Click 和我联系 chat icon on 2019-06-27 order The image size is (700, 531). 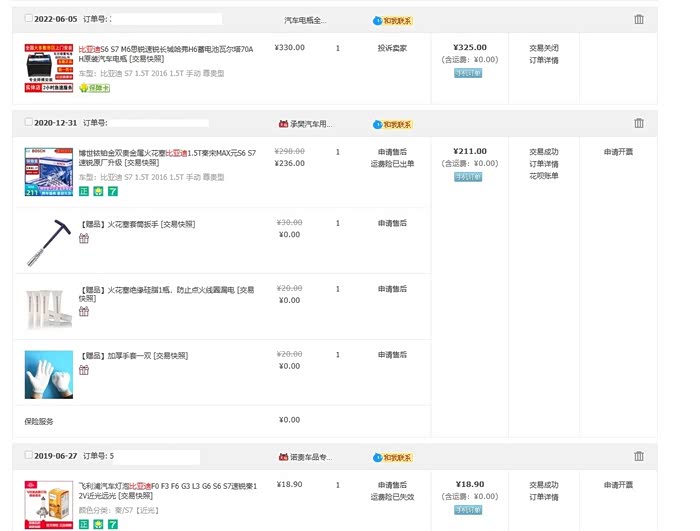pyautogui.click(x=392, y=457)
